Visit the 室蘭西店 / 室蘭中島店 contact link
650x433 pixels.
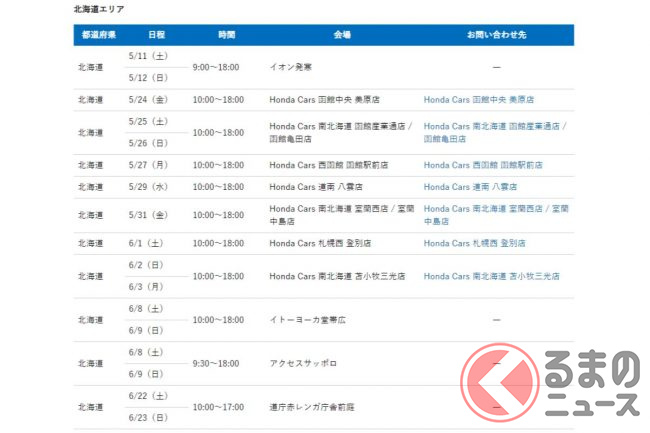click(x=496, y=214)
